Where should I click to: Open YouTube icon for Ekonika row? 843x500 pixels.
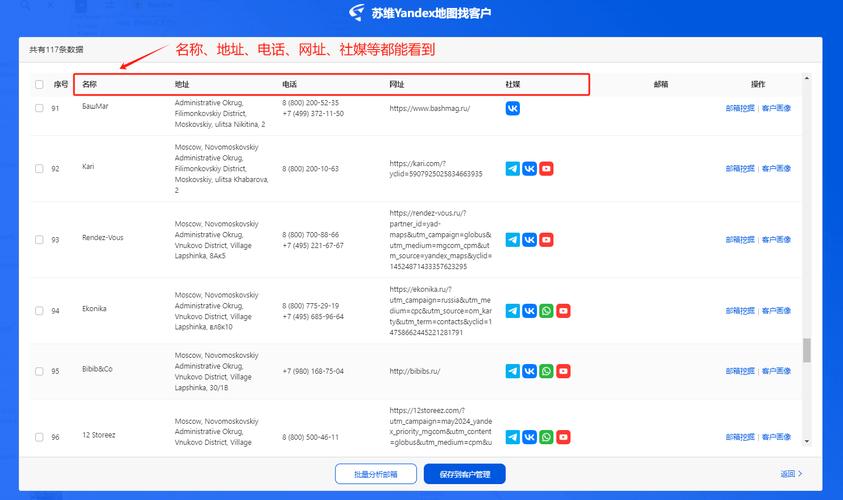tap(563, 311)
